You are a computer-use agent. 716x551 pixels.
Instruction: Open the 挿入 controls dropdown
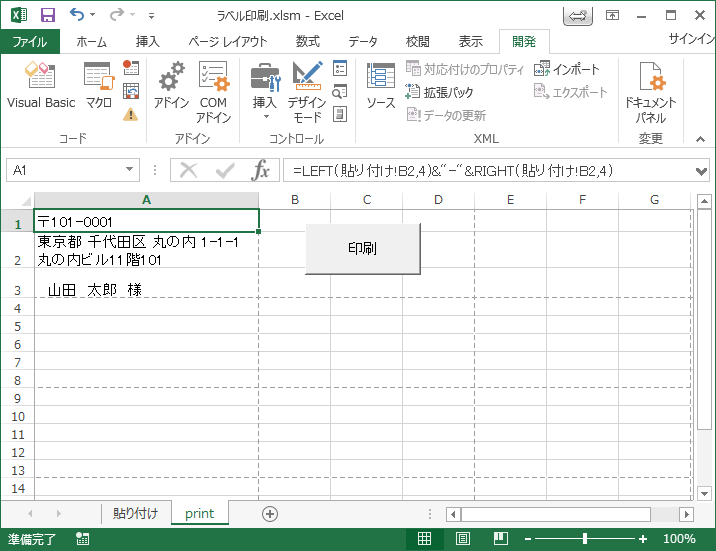point(265,92)
